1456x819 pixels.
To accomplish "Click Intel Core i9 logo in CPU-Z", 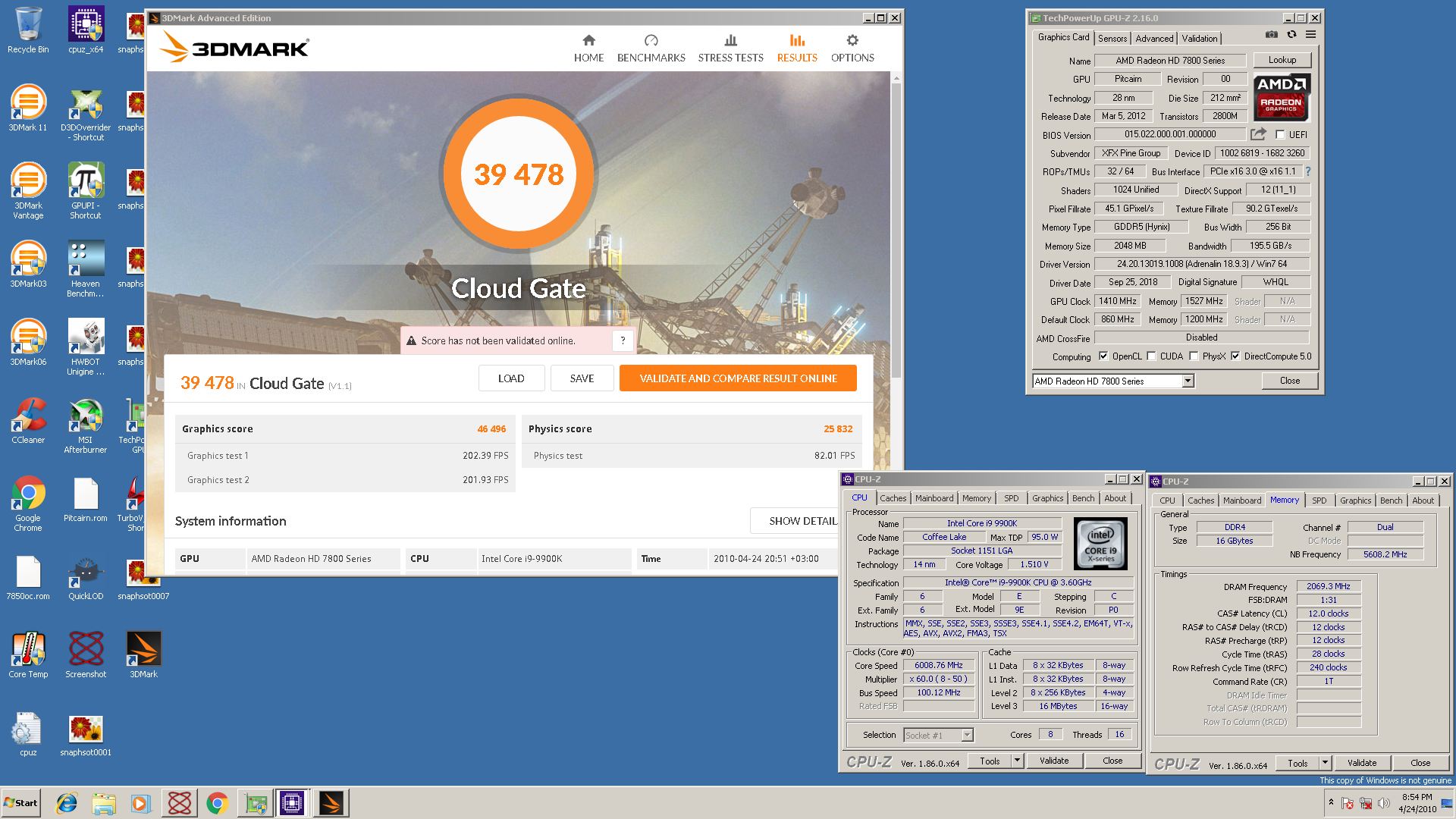I will (x=1100, y=544).
